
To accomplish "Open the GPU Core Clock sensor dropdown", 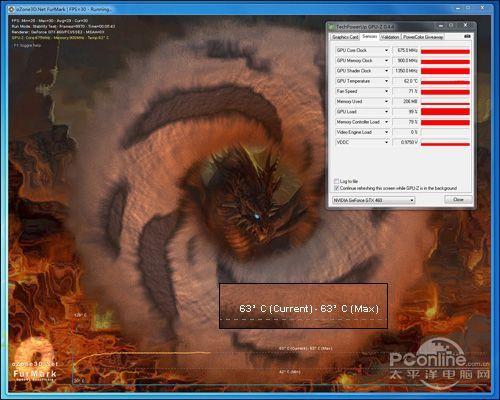I will (386, 50).
